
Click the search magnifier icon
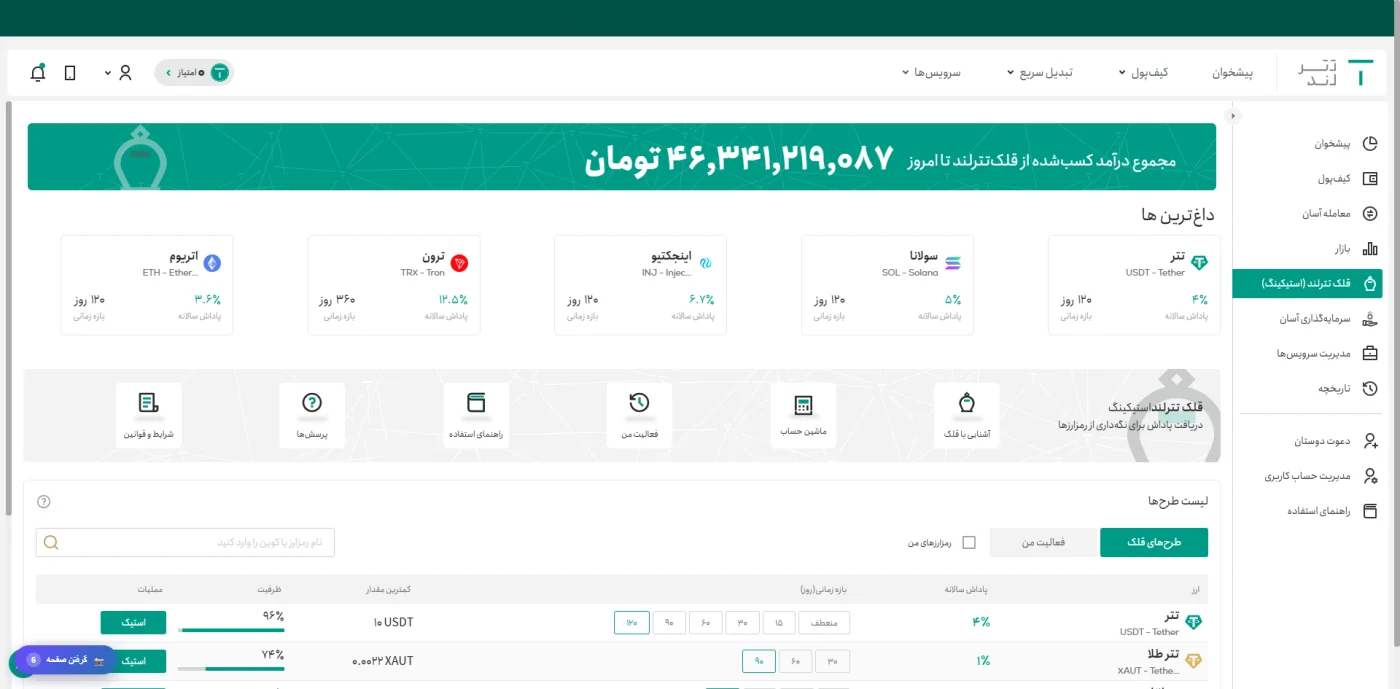point(51,543)
